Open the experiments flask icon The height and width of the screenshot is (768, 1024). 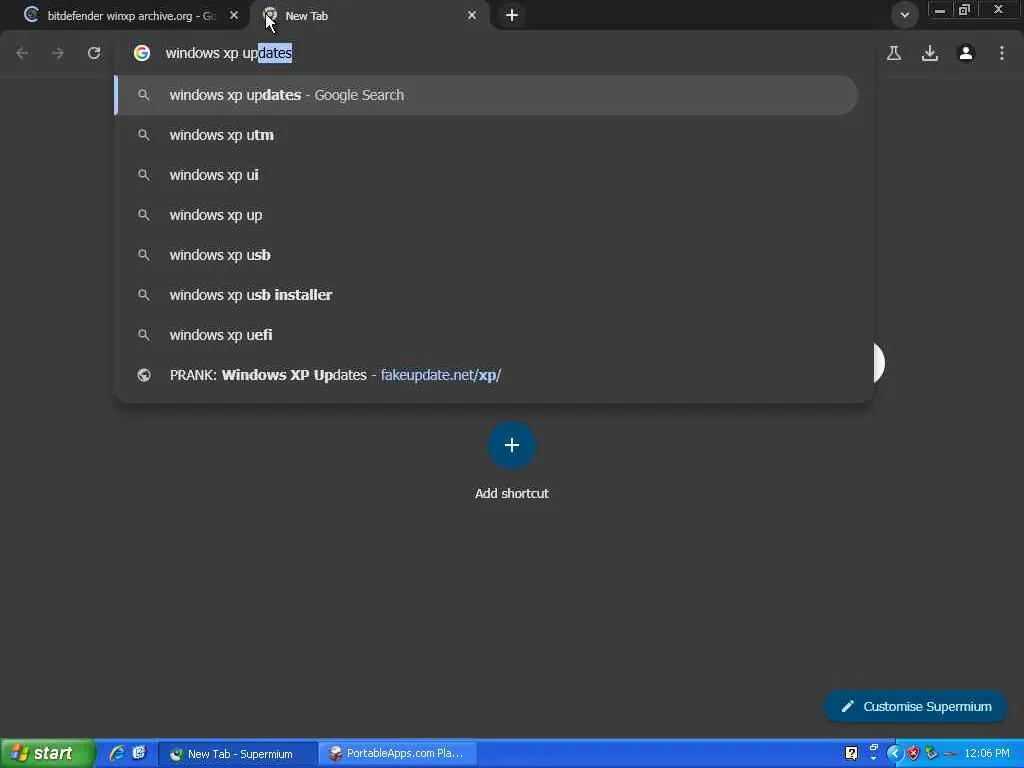coord(894,53)
